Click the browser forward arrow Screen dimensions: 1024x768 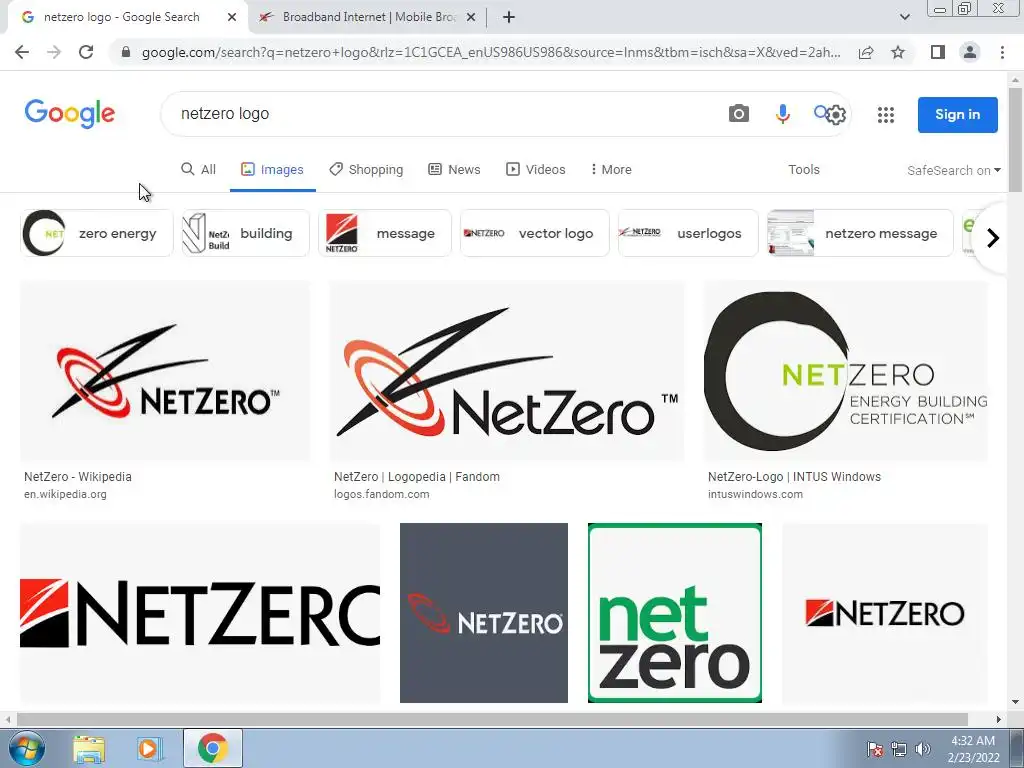coord(54,52)
